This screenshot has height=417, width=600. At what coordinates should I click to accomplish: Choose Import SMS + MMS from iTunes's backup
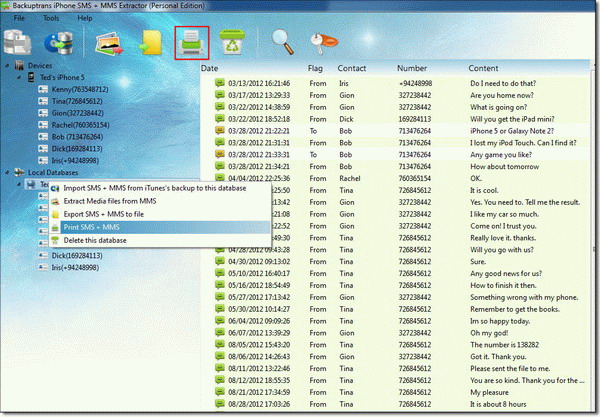(160, 188)
